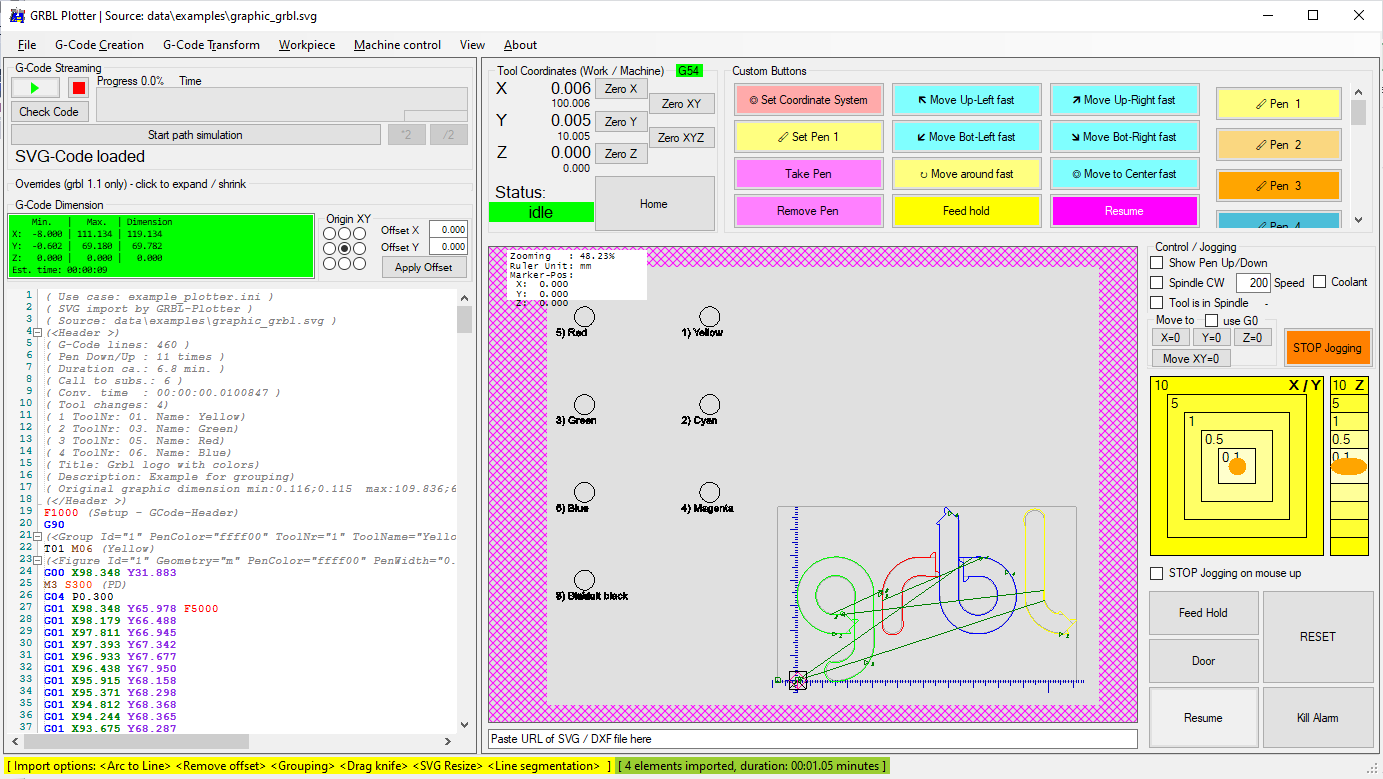Enable the Coolant checkbox
This screenshot has height=779, width=1383.
[x=1320, y=282]
